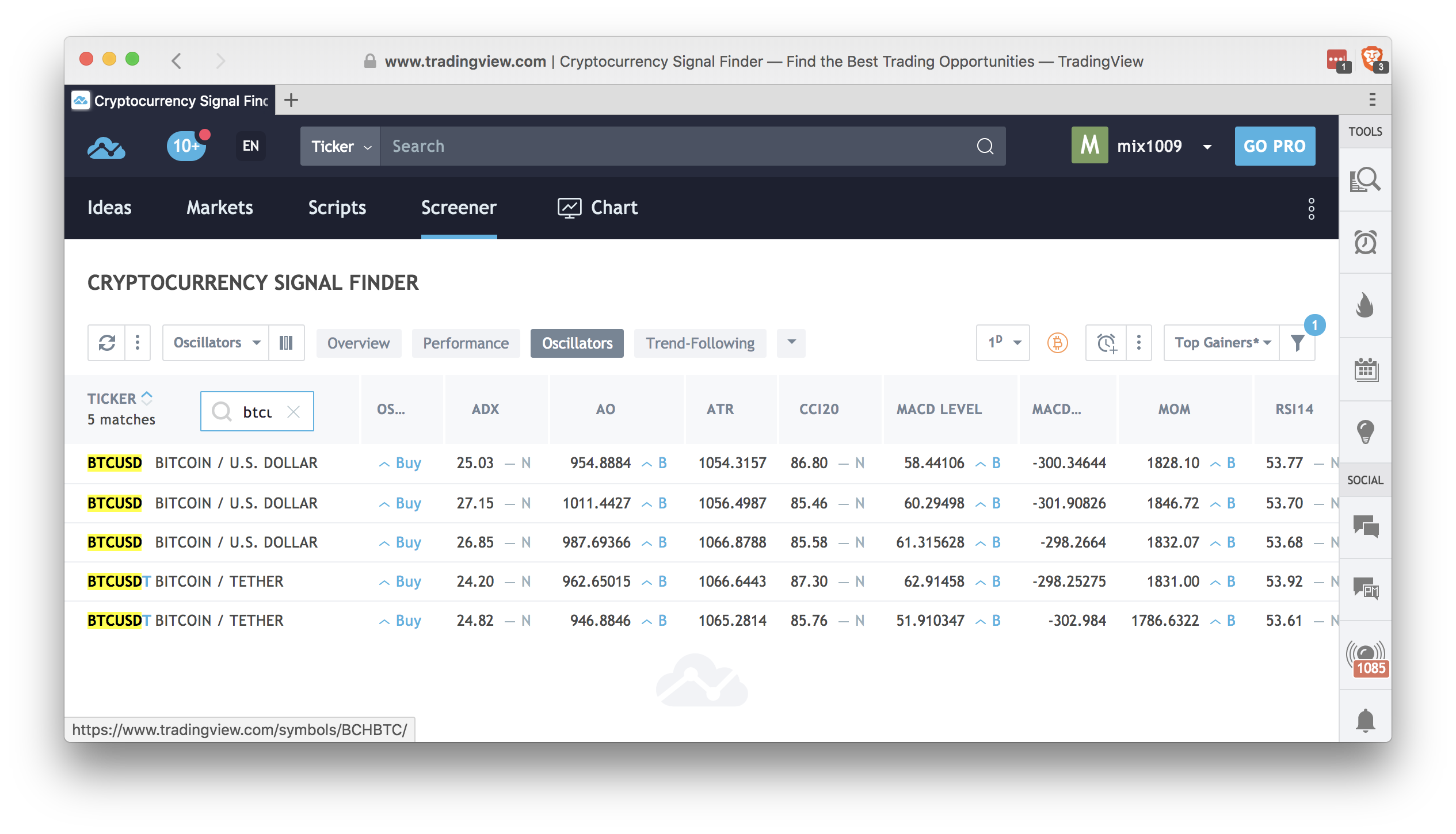Click the TradingView cloud logo
Screen dimensions: 1456x834
[106, 147]
